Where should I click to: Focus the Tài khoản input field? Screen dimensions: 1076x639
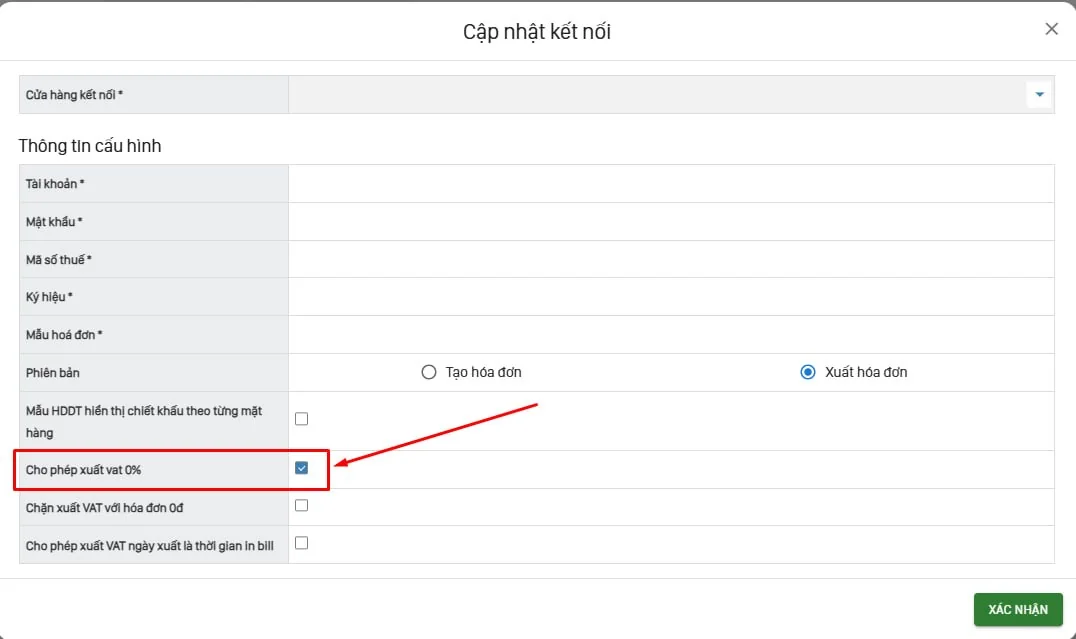click(x=671, y=184)
